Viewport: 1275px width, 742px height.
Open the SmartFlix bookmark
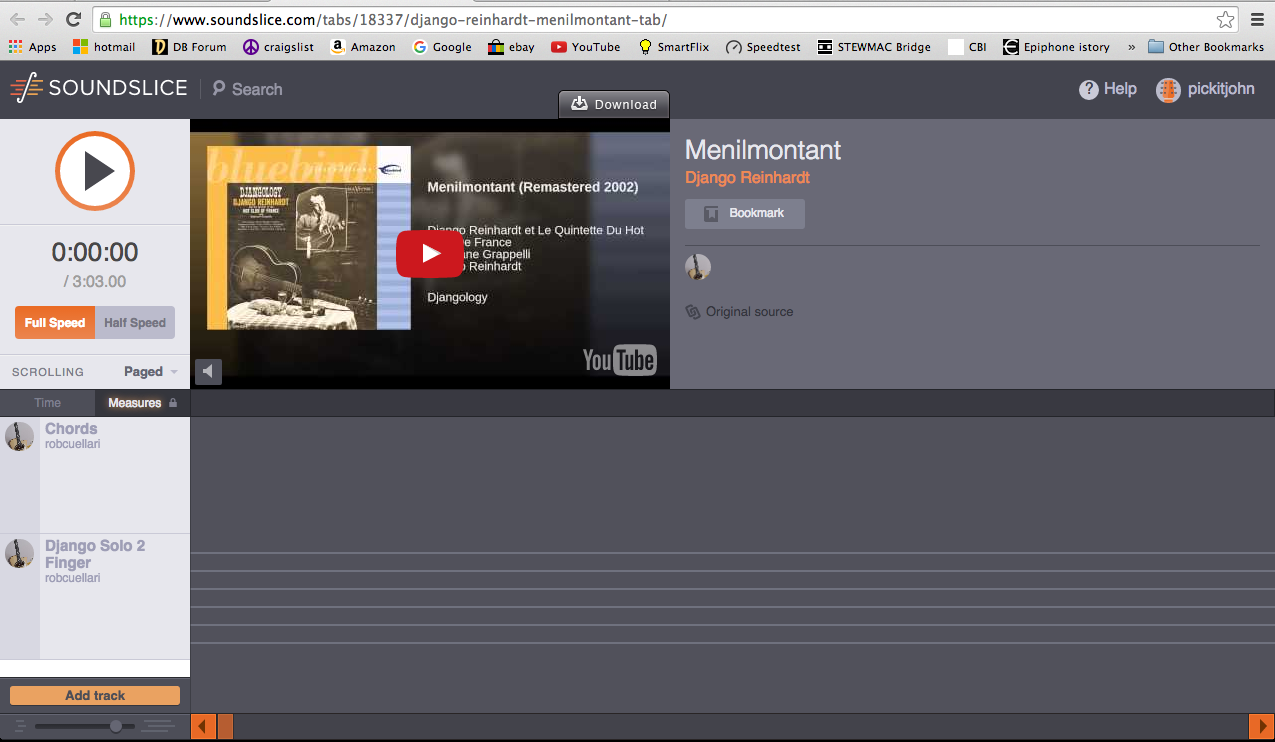click(674, 47)
